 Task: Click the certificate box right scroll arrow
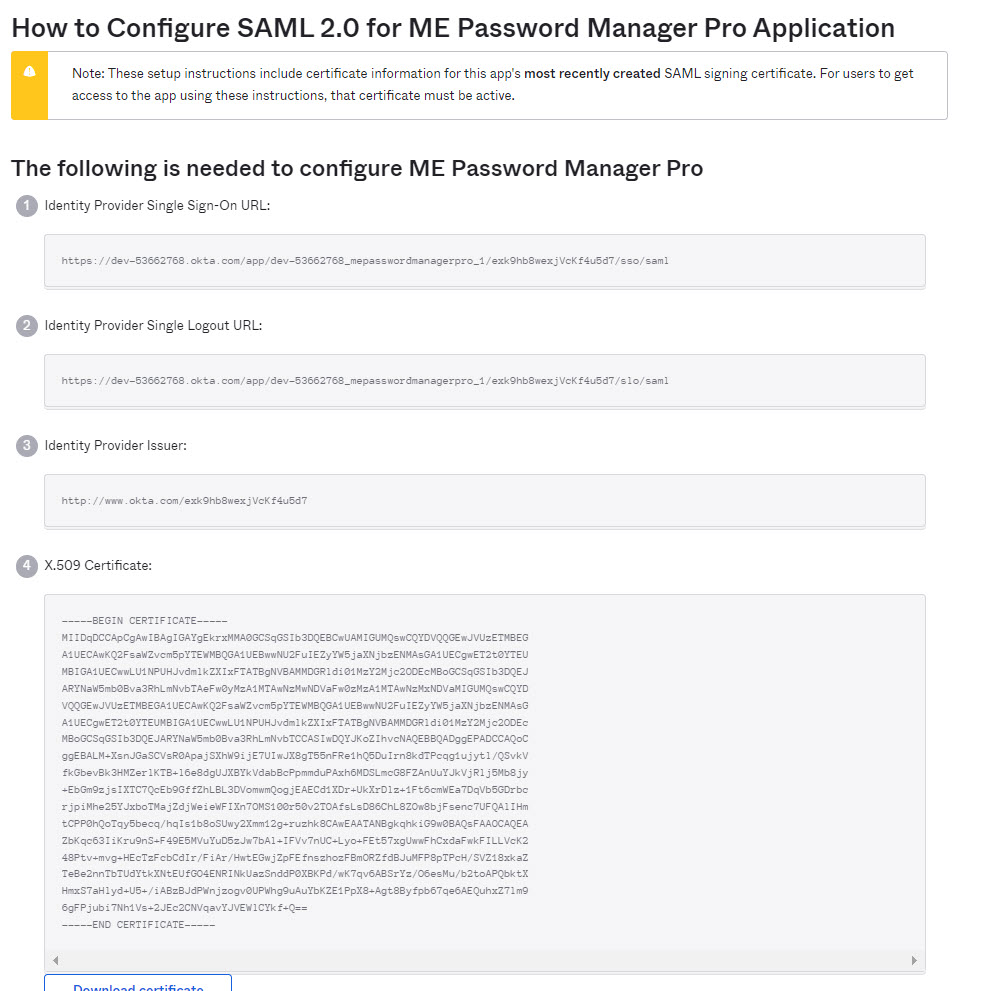[x=914, y=960]
